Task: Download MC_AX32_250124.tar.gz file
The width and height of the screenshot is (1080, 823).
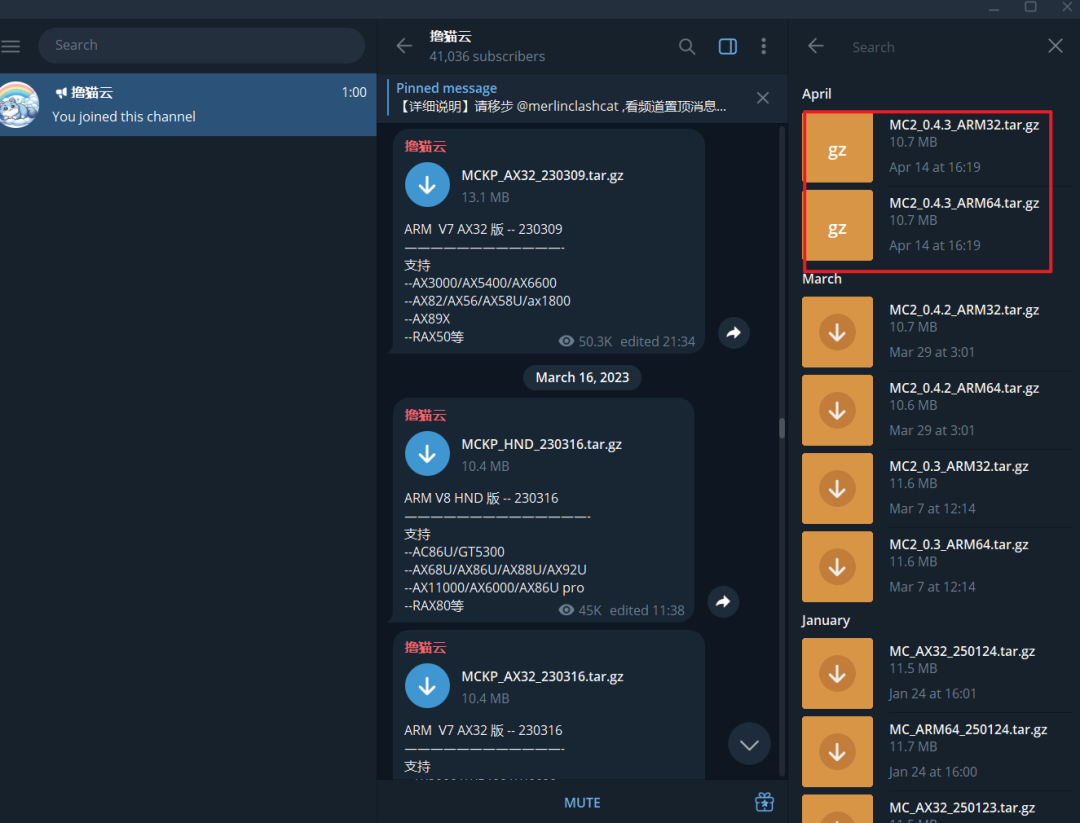Action: tap(837, 673)
